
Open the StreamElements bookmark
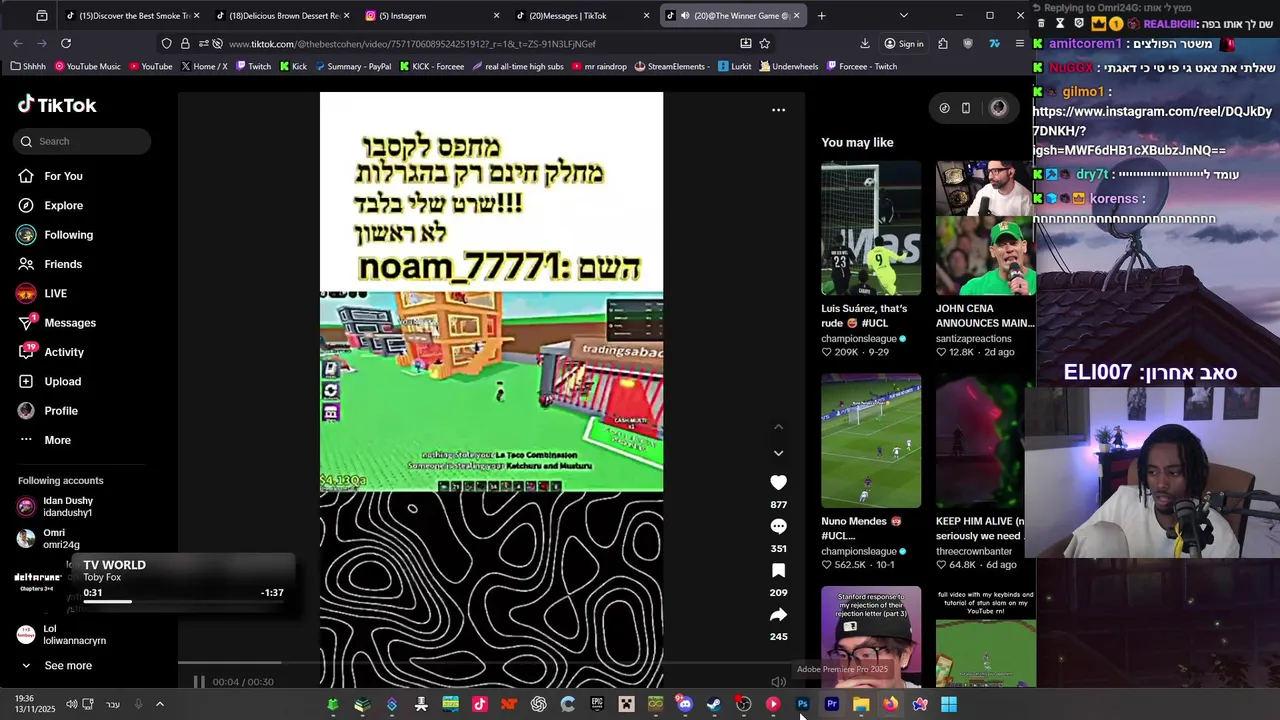[672, 67]
